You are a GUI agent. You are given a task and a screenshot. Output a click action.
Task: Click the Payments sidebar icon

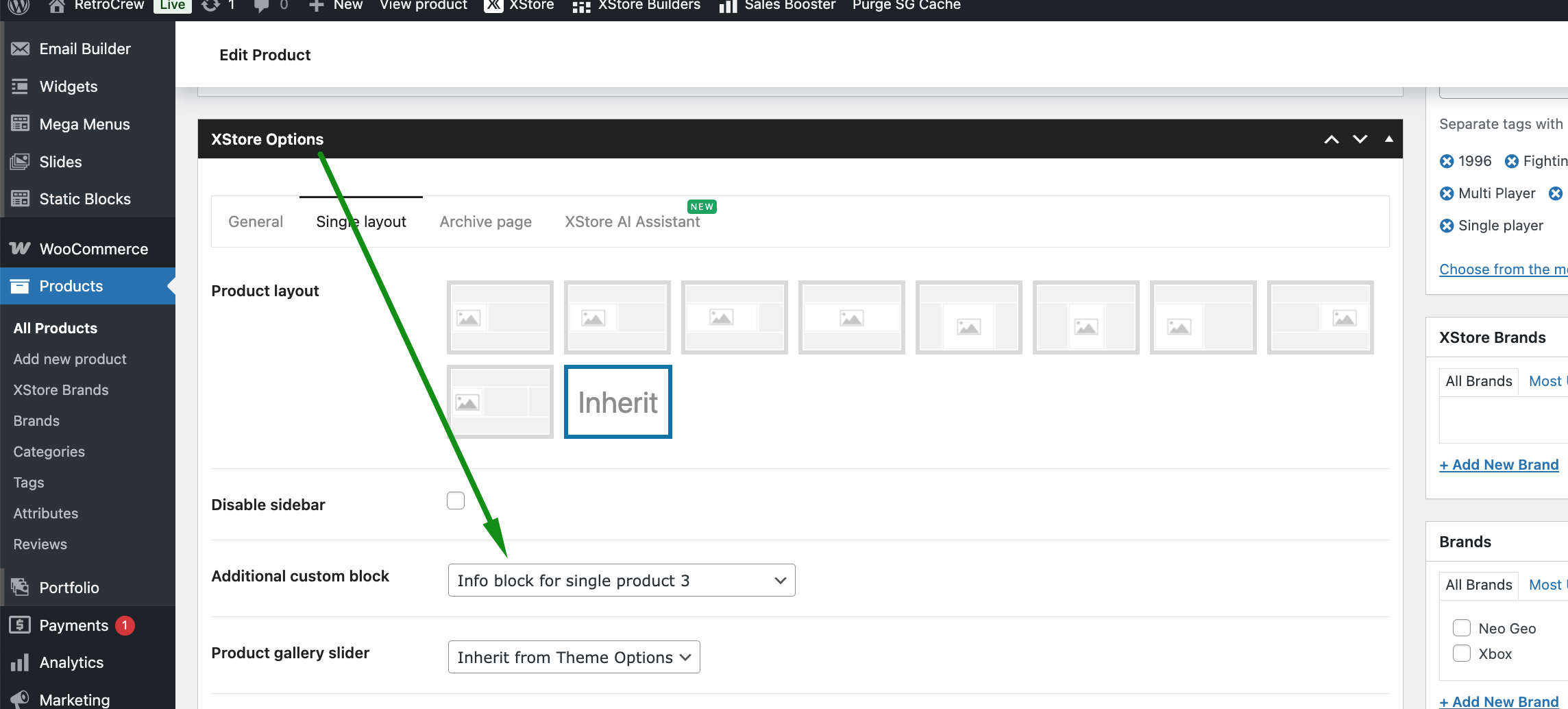click(x=20, y=625)
